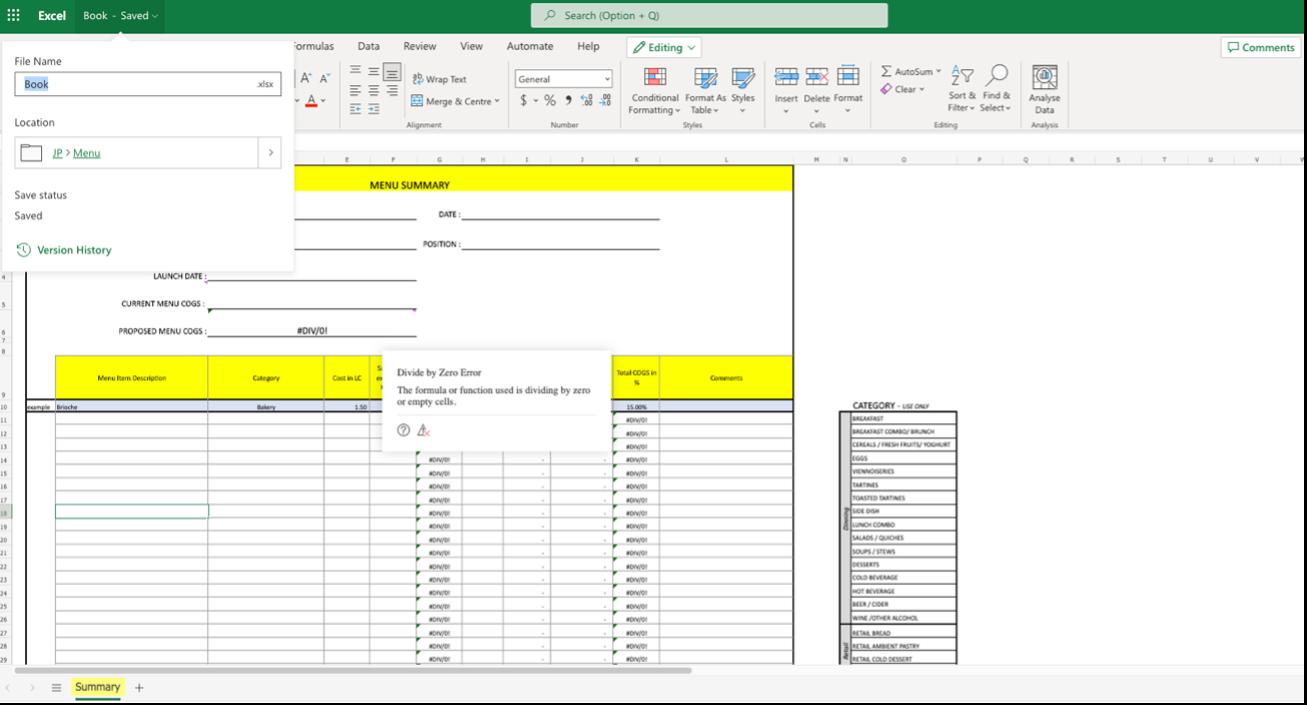Image resolution: width=1307 pixels, height=705 pixels.
Task: Open the Book - Saved title dropdown
Action: click(120, 16)
